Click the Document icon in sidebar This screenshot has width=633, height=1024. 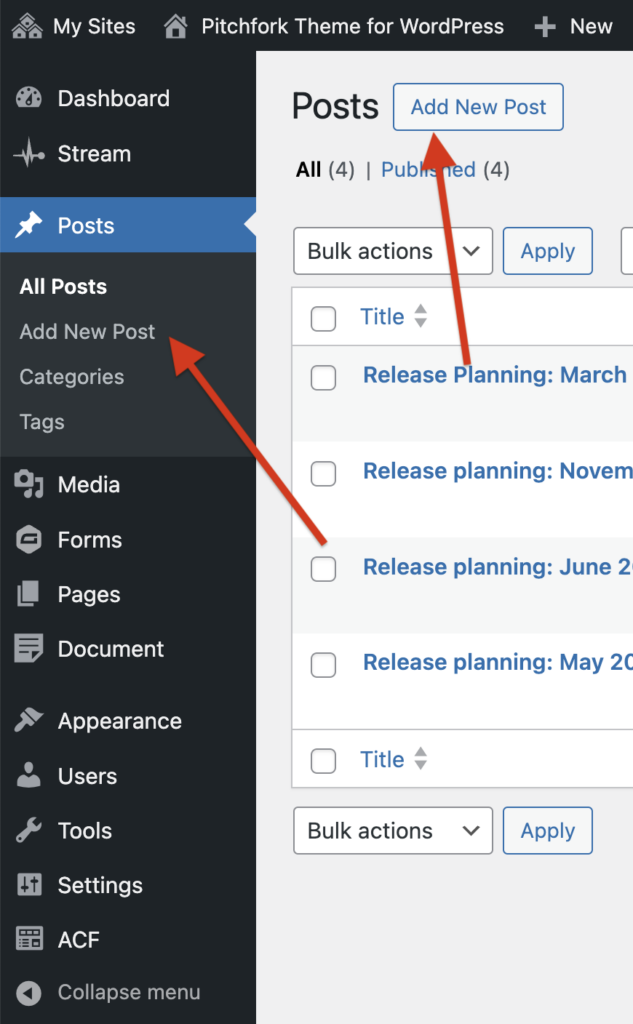pyautogui.click(x=29, y=648)
